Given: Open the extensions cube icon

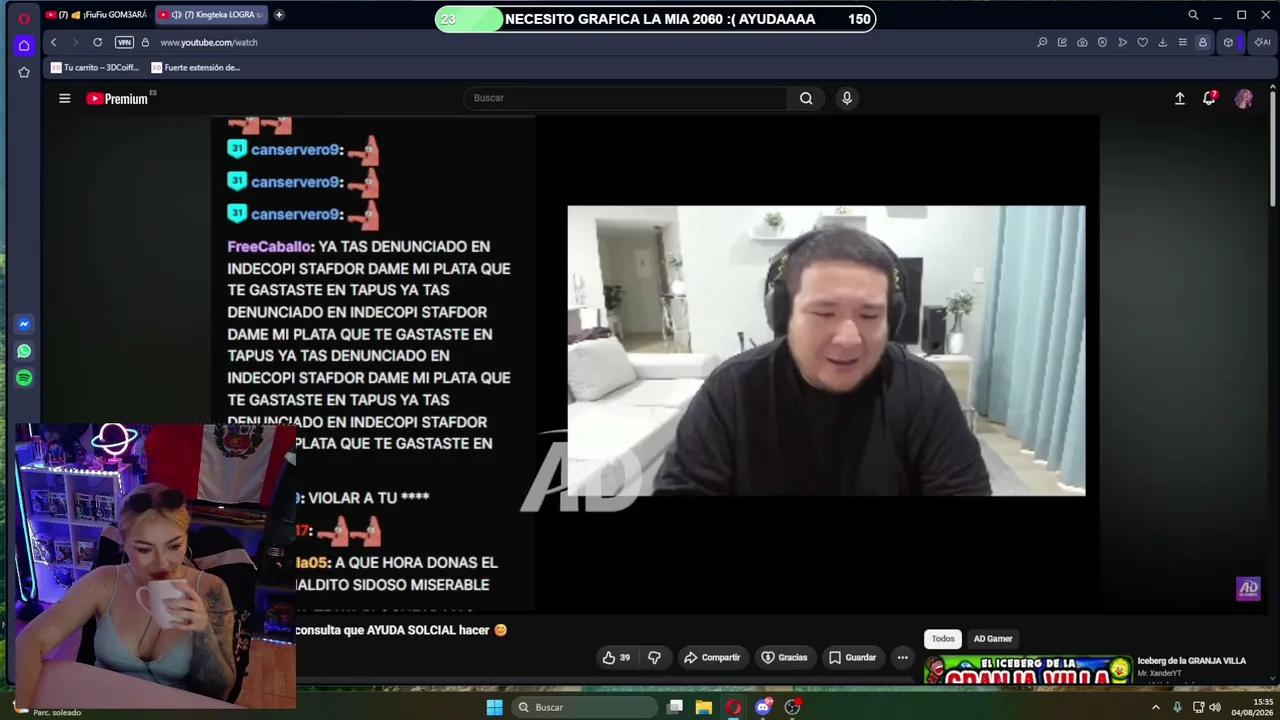Looking at the screenshot, I should point(1228,42).
